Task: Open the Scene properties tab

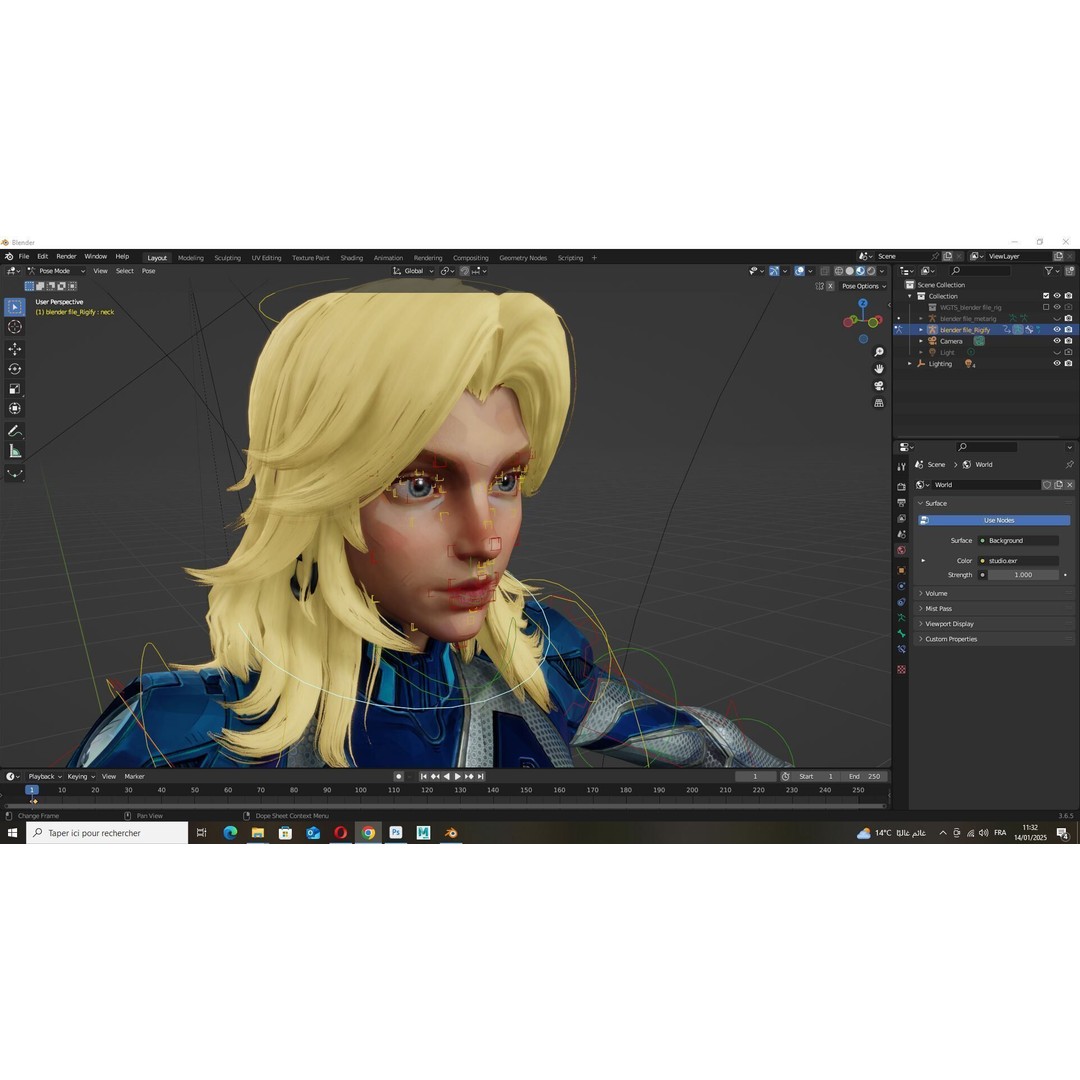Action: click(x=901, y=534)
